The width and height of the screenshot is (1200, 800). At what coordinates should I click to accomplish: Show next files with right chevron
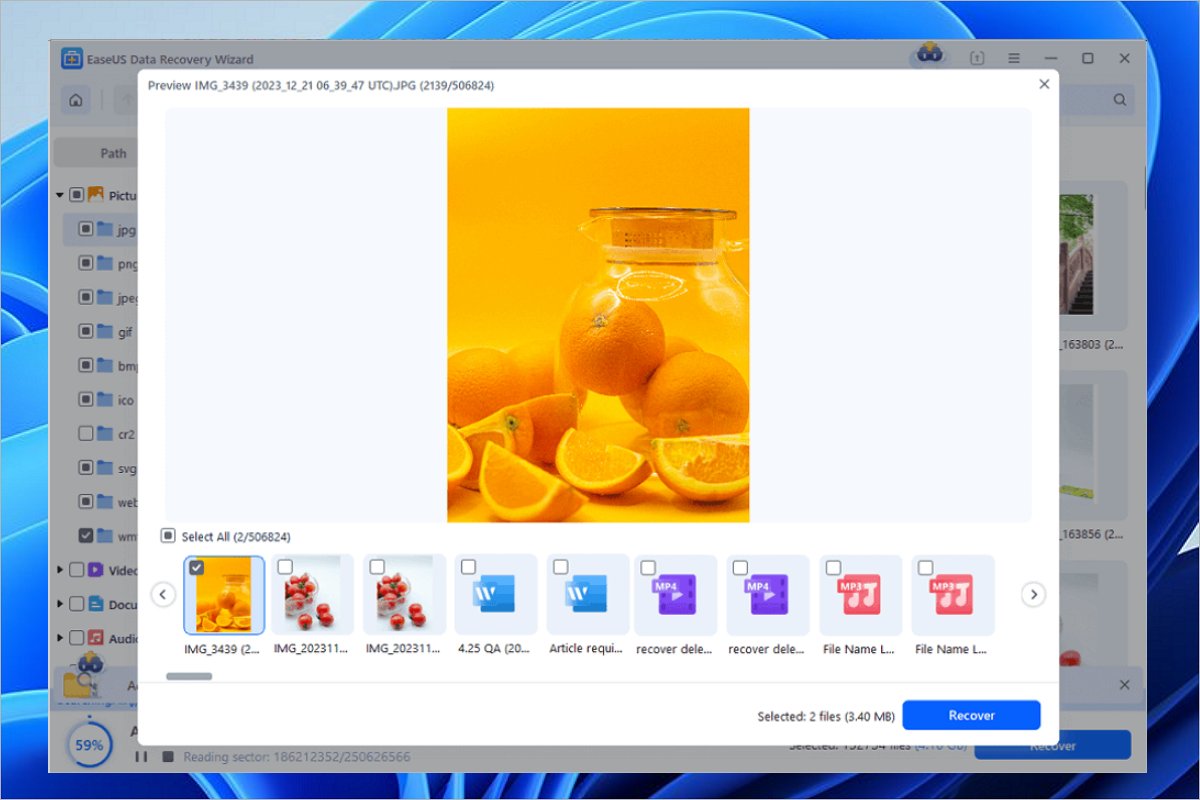coord(1034,595)
